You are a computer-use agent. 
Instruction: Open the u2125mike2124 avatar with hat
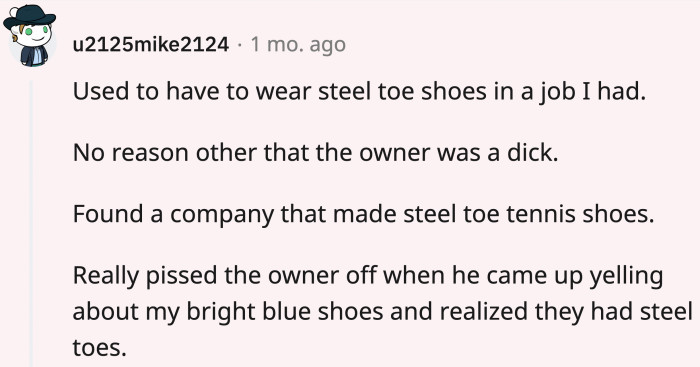pyautogui.click(x=30, y=37)
